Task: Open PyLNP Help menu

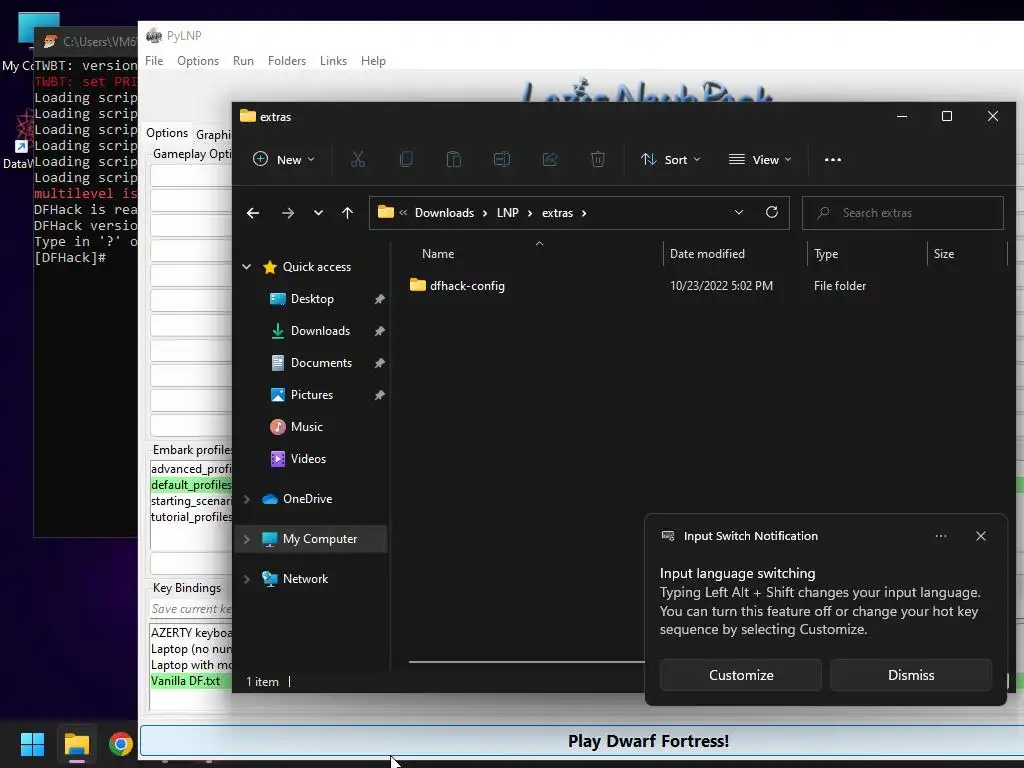Action: coord(373,61)
